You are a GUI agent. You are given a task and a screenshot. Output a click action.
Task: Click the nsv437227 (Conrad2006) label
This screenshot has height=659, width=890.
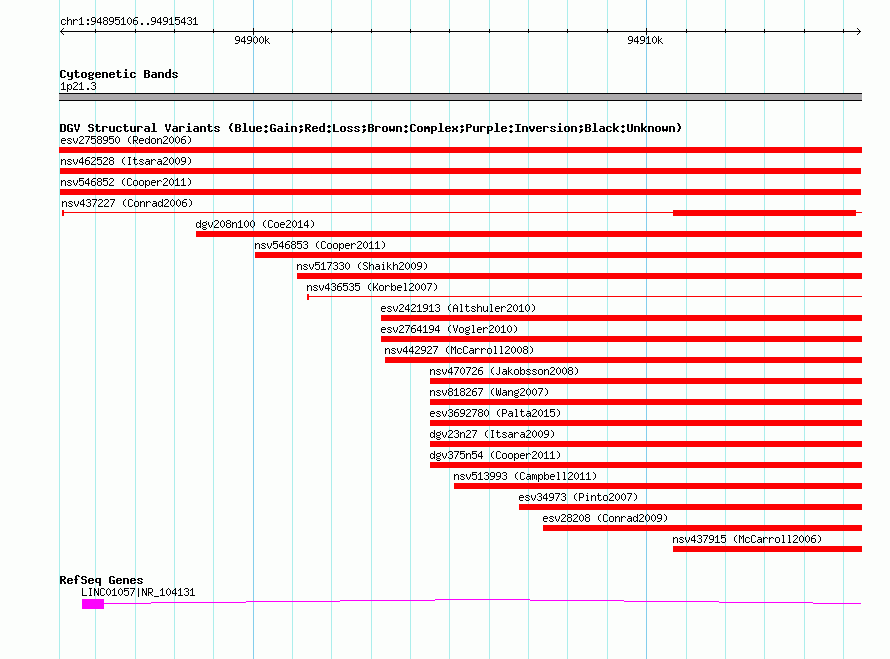click(x=127, y=203)
